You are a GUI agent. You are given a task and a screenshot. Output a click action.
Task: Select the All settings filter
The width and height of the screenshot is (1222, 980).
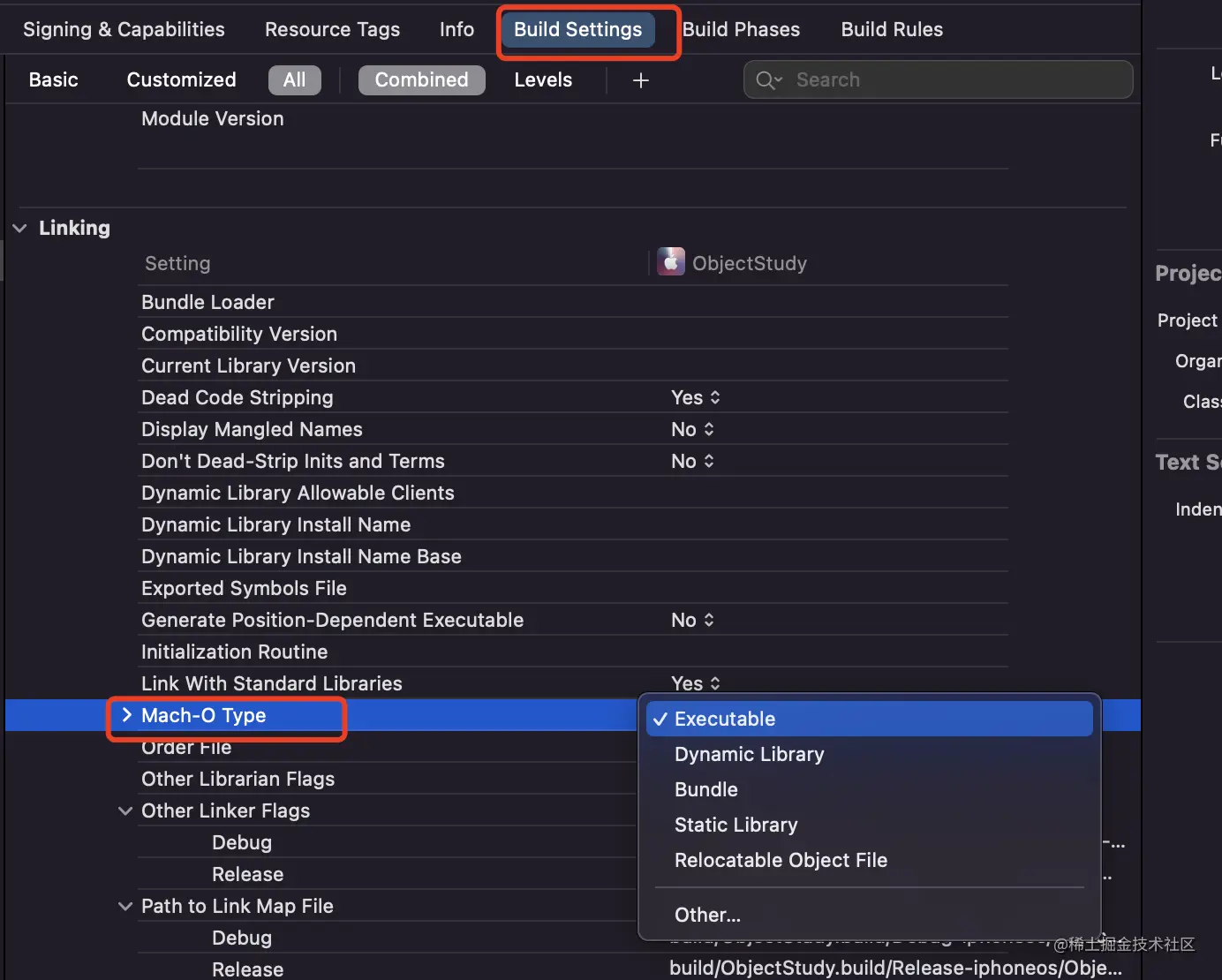pyautogui.click(x=295, y=79)
